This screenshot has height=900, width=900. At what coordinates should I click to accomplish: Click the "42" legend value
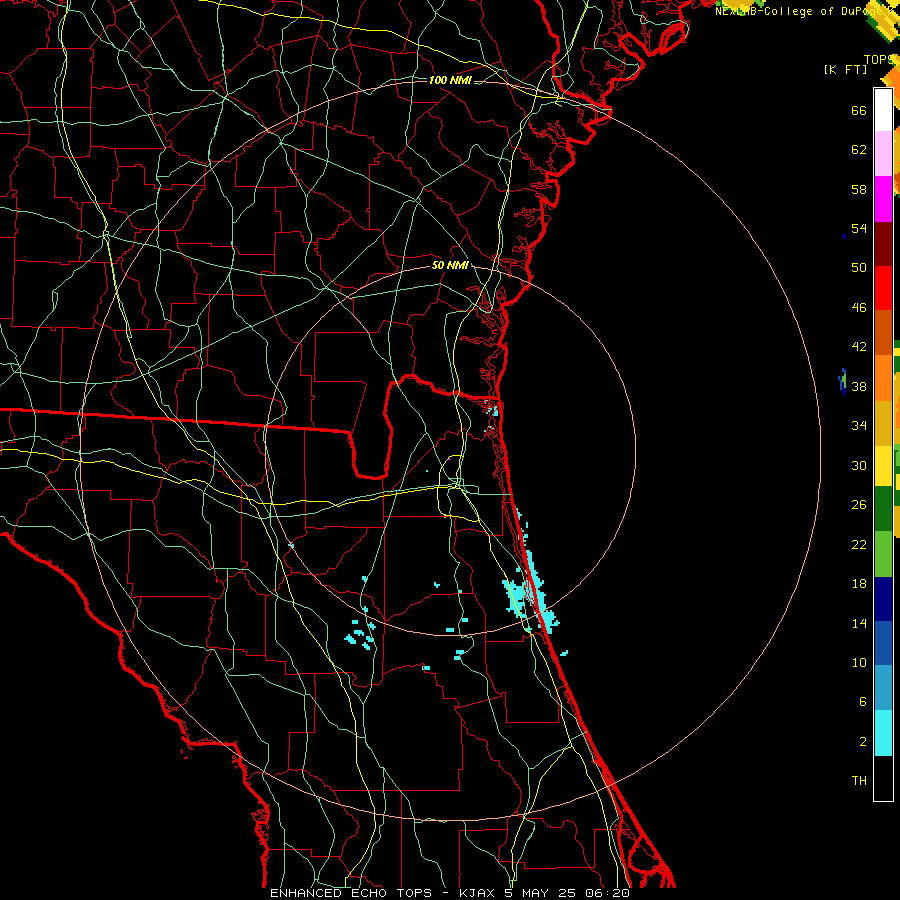click(x=859, y=347)
